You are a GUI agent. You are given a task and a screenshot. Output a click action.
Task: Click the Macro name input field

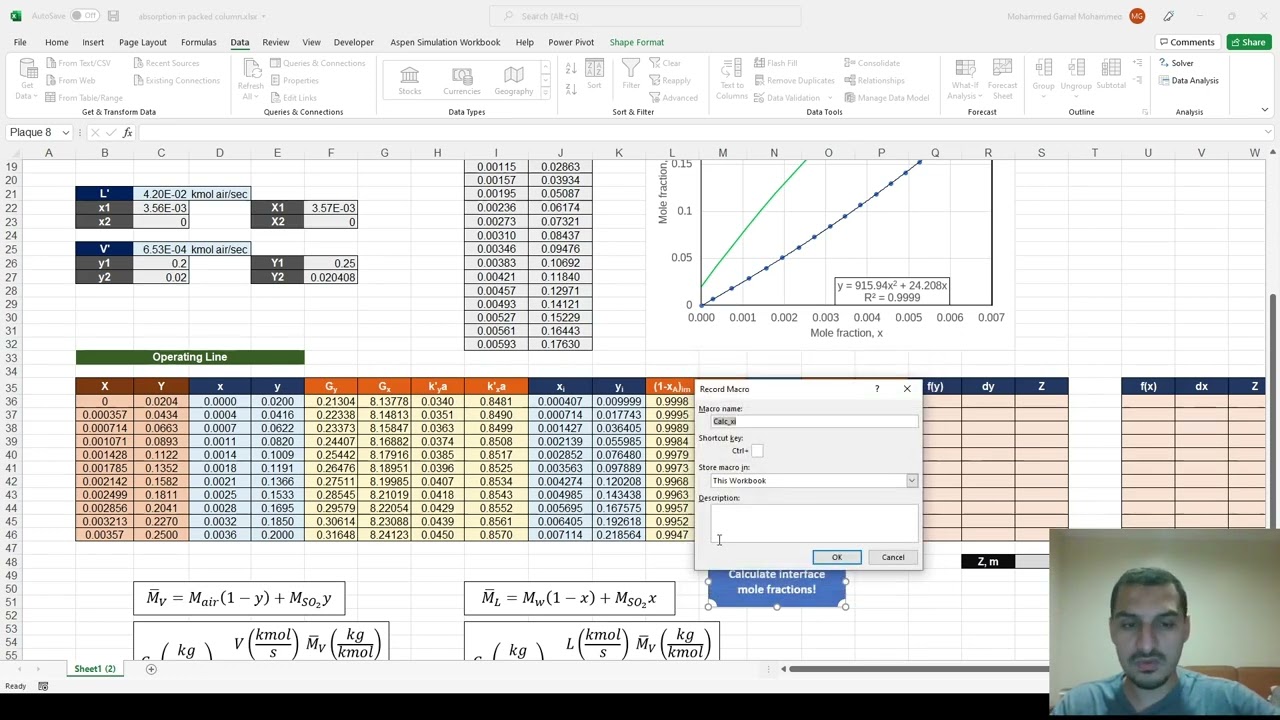[x=813, y=421]
